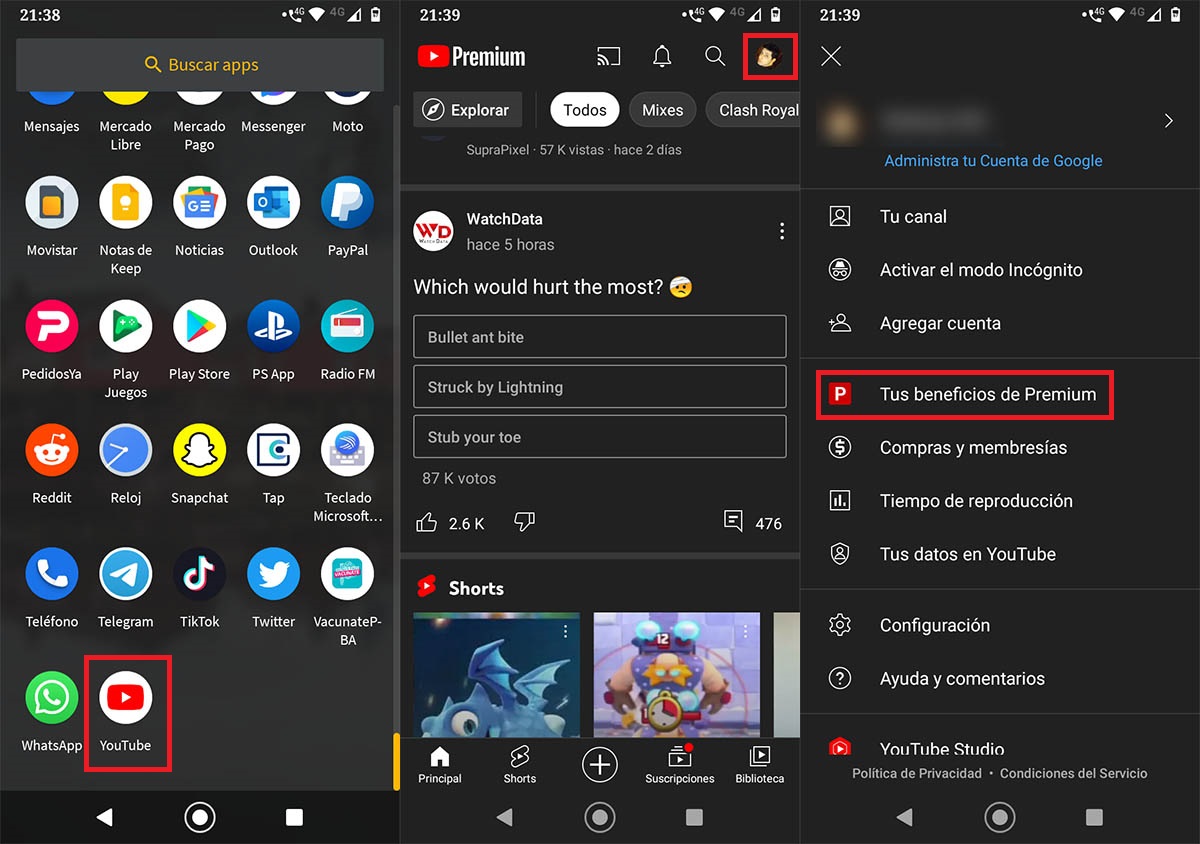Open the Noticias app

(199, 203)
